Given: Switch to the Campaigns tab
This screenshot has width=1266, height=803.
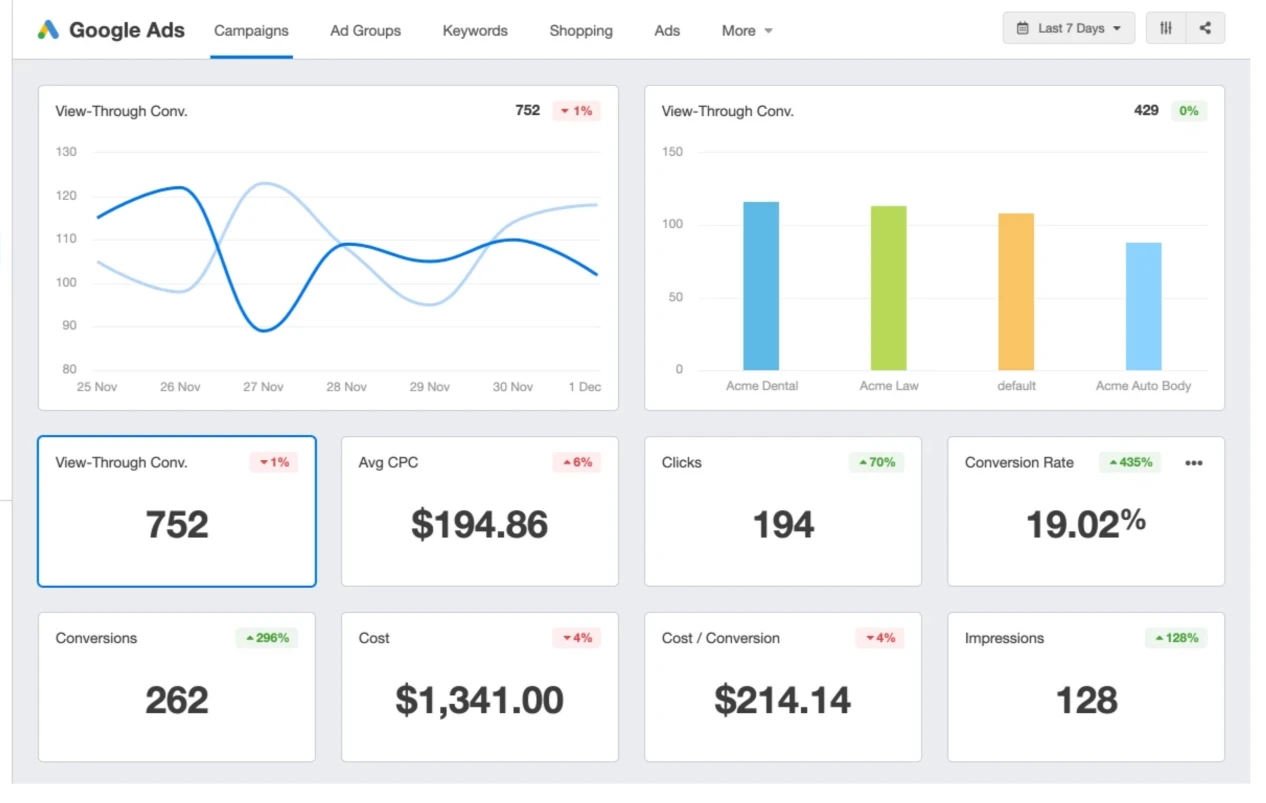Looking at the screenshot, I should [x=251, y=31].
